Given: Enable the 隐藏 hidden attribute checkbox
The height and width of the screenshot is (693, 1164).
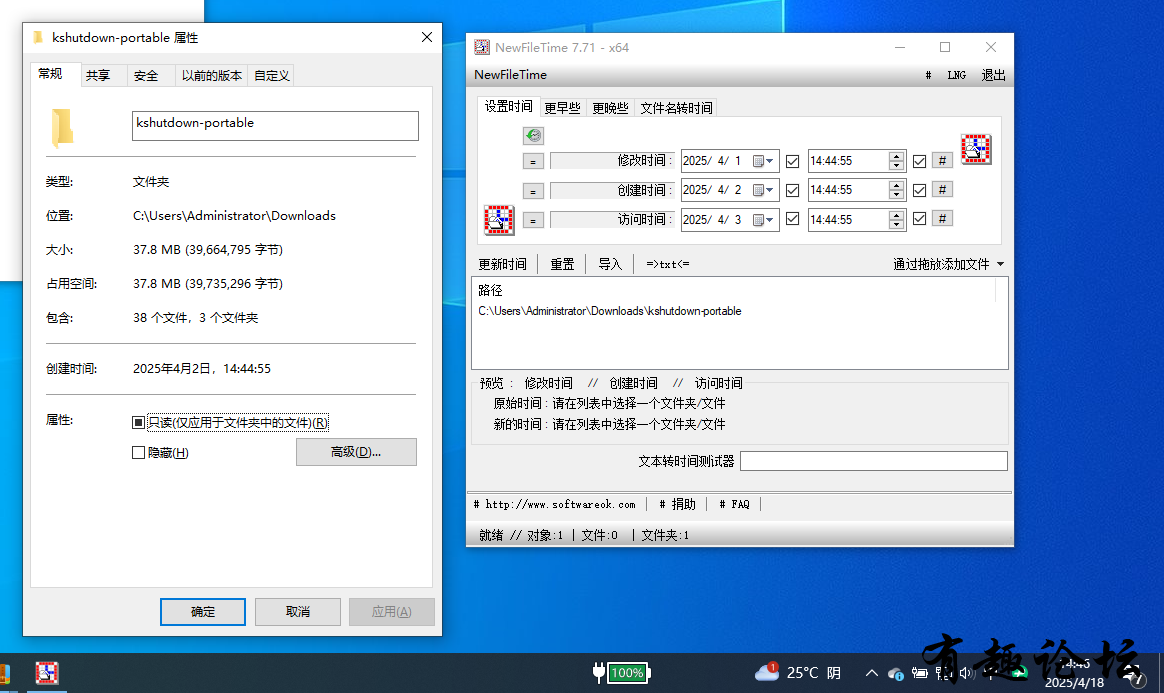Looking at the screenshot, I should 138,453.
